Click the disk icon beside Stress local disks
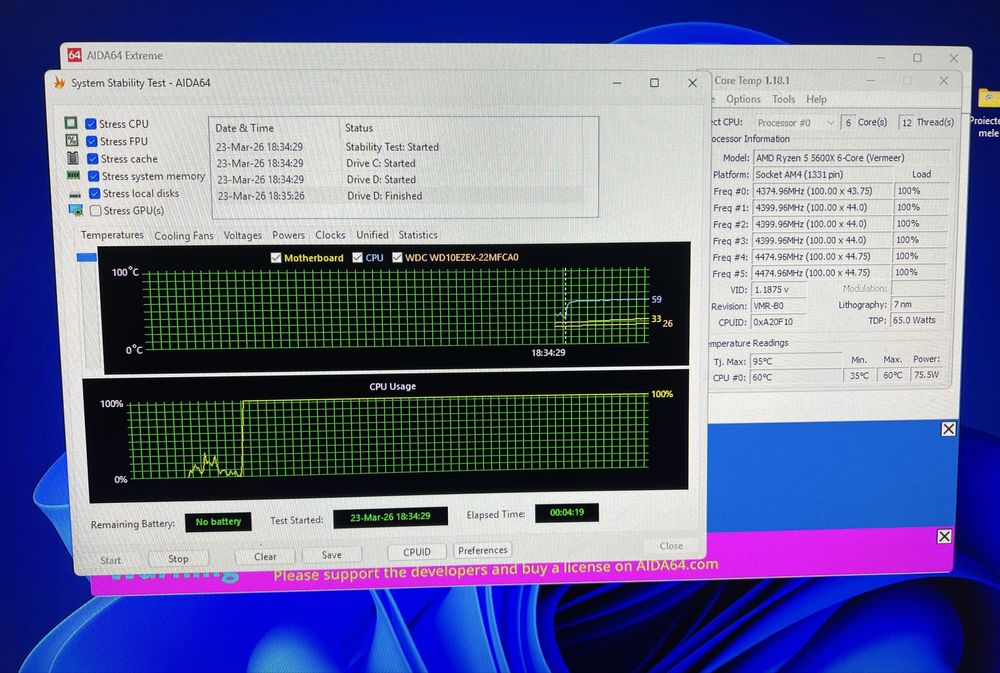This screenshot has height=673, width=1000. pos(75,194)
